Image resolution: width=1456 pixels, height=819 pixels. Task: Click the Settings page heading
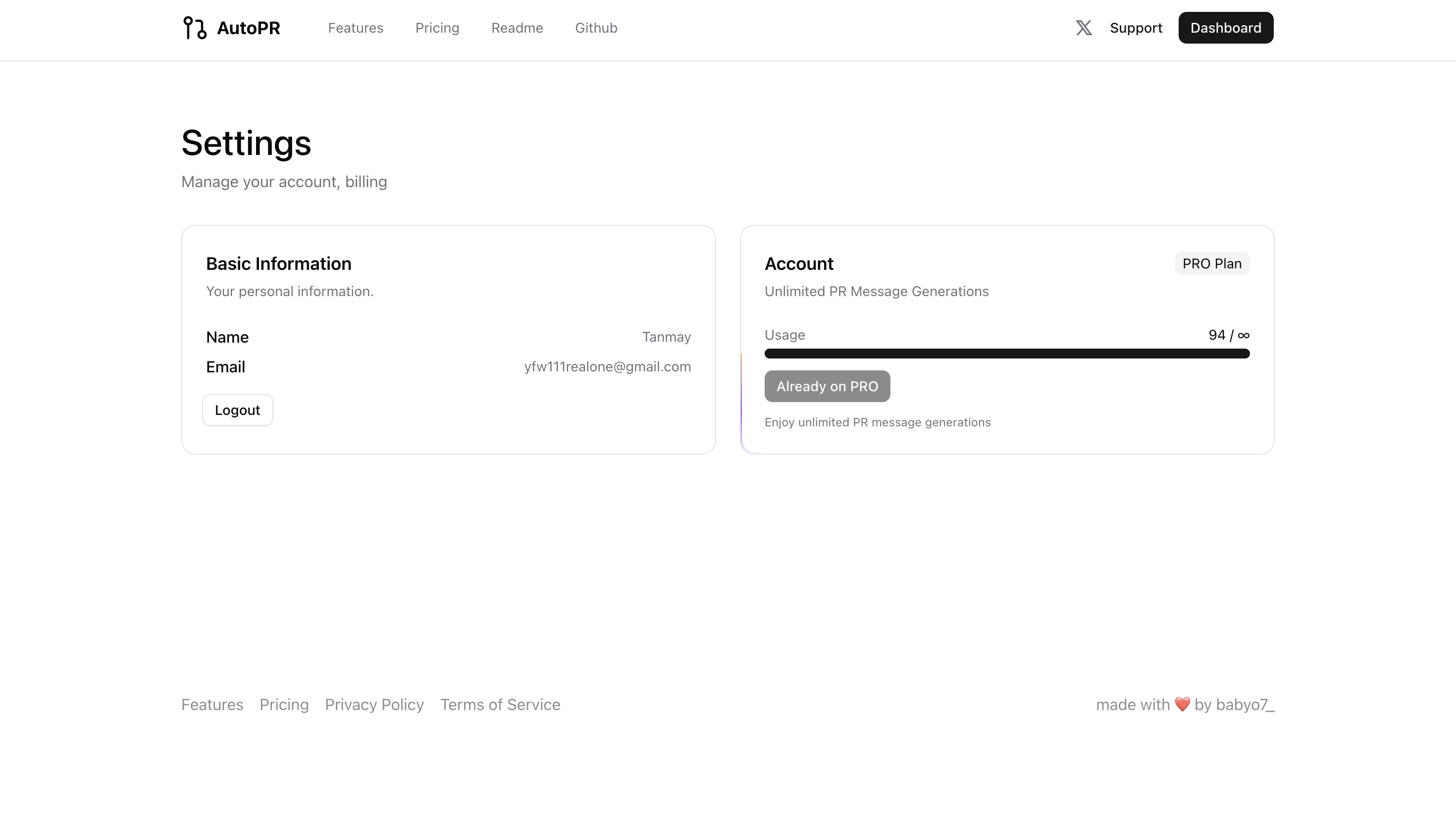click(246, 143)
